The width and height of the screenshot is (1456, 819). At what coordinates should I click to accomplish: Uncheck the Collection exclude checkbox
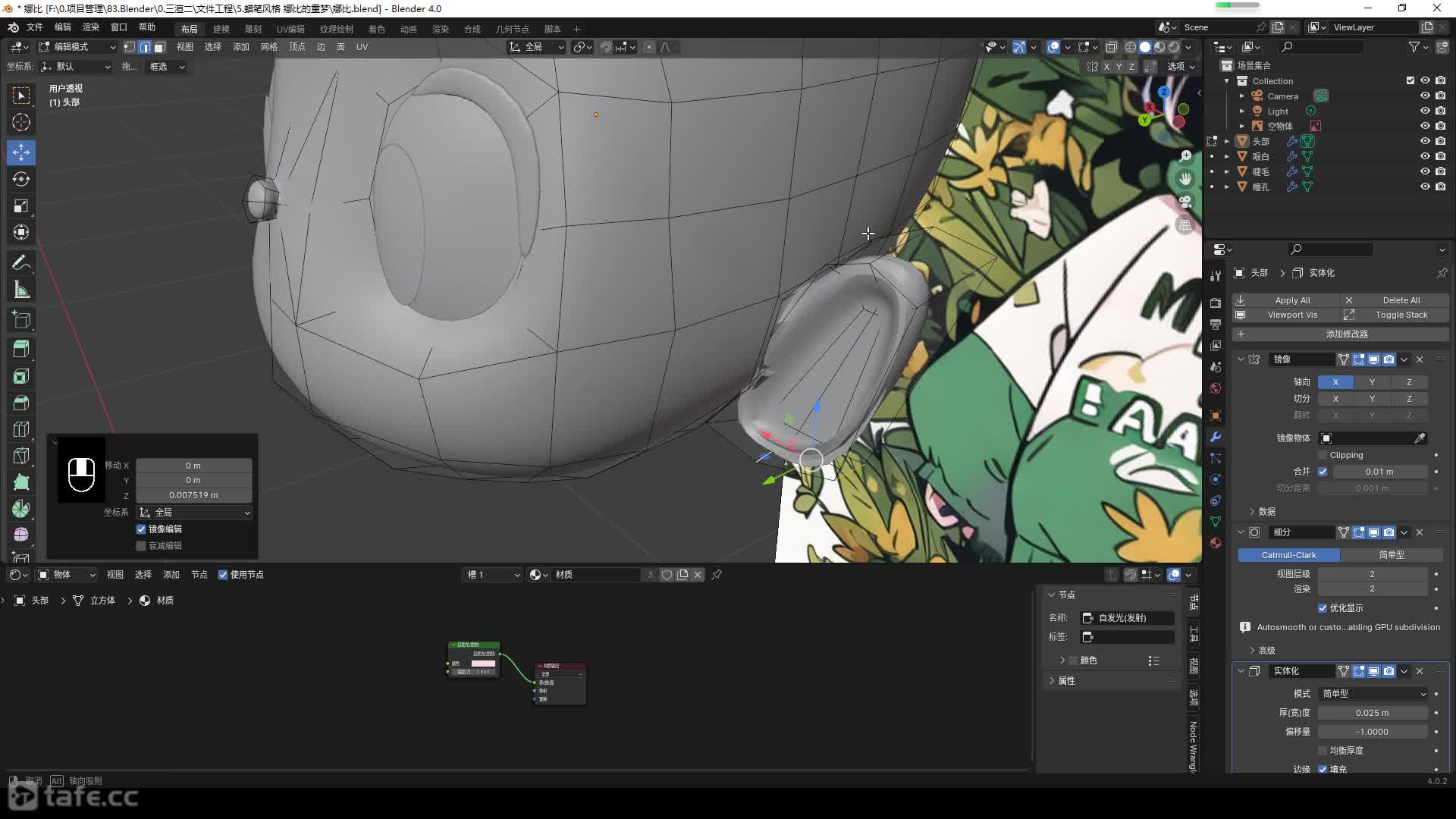1410,80
